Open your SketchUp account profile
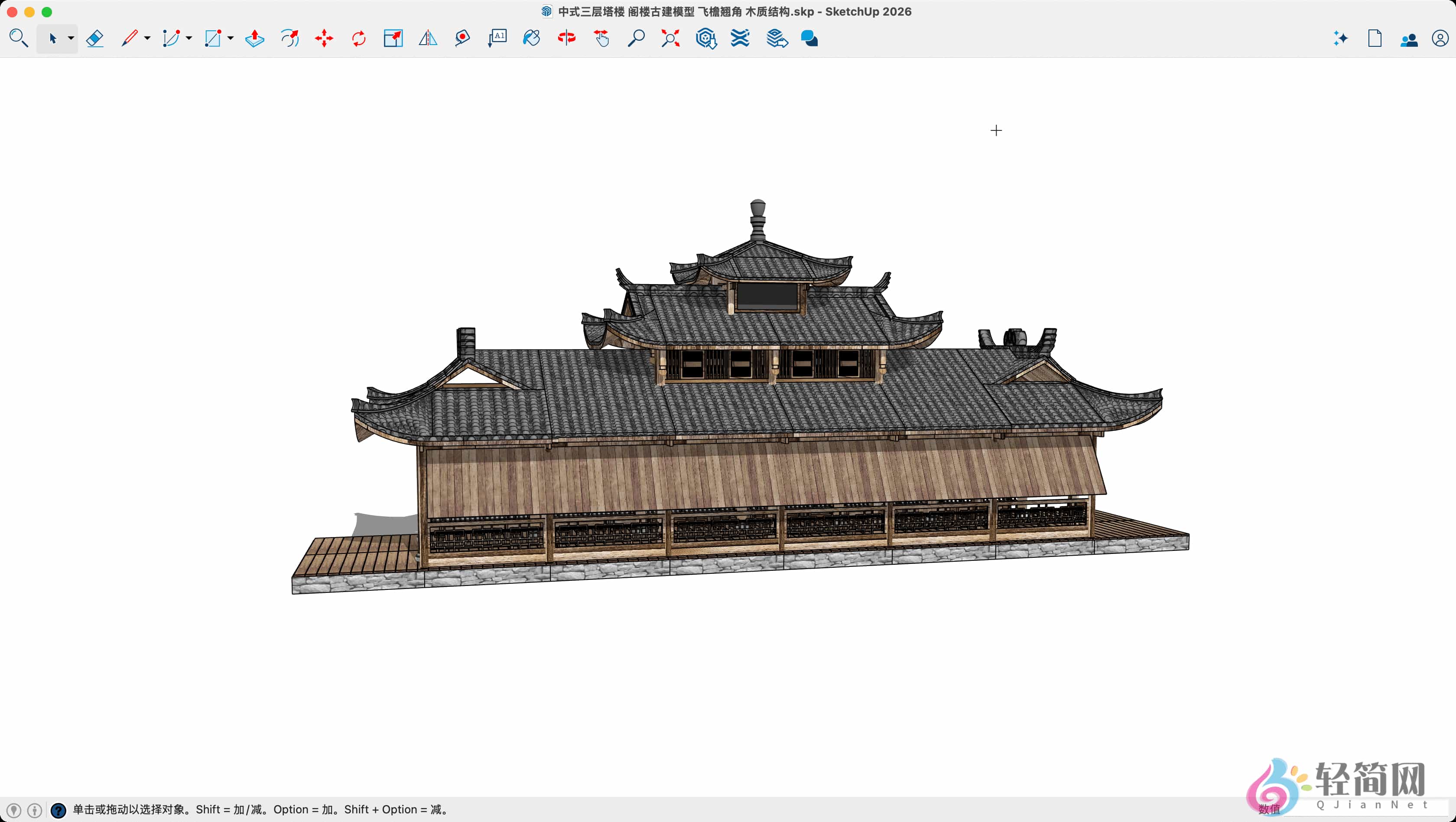 tap(1440, 39)
